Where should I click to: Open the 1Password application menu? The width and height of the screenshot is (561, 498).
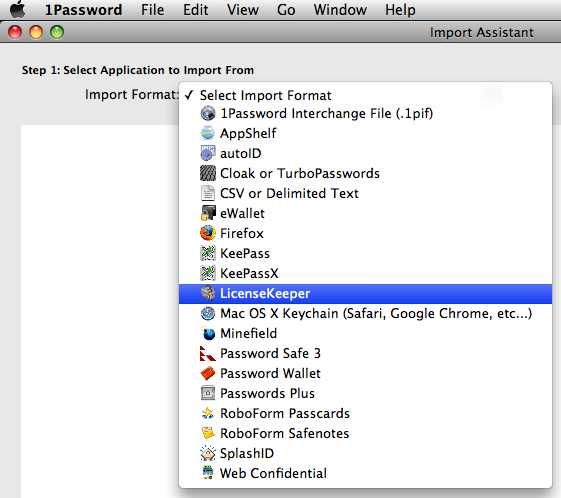83,10
